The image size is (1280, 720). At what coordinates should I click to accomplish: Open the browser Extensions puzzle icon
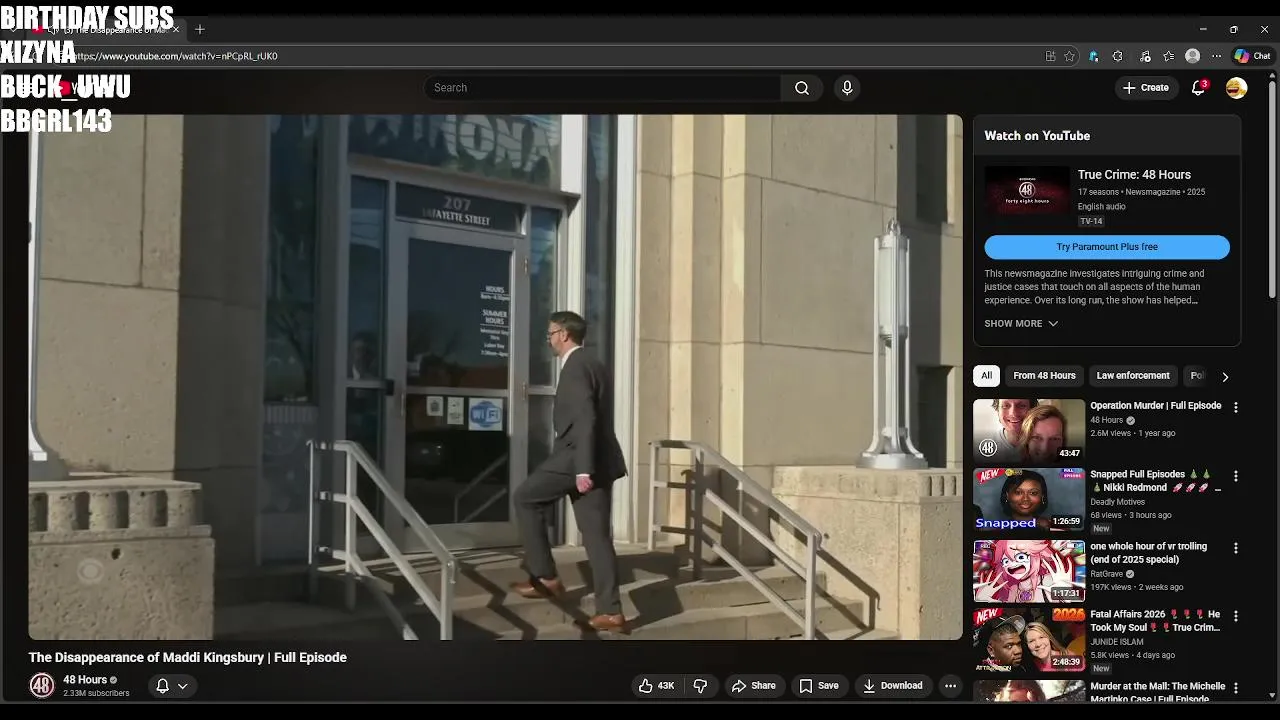[1118, 56]
